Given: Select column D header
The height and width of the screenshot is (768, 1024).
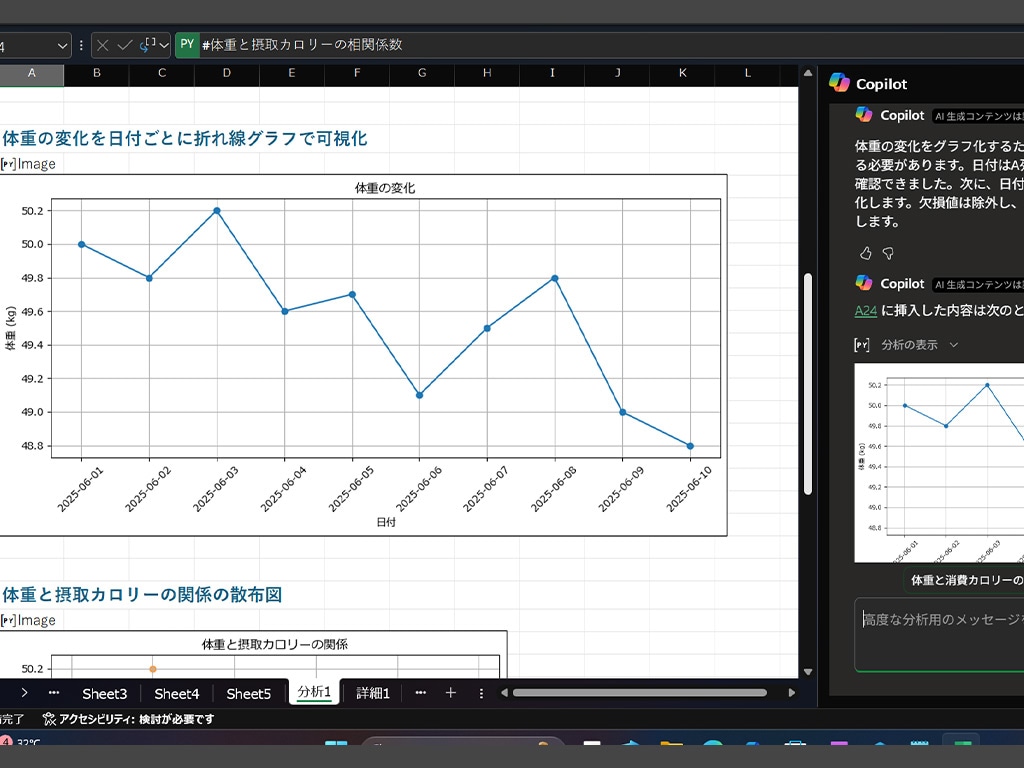Looking at the screenshot, I should (227, 73).
